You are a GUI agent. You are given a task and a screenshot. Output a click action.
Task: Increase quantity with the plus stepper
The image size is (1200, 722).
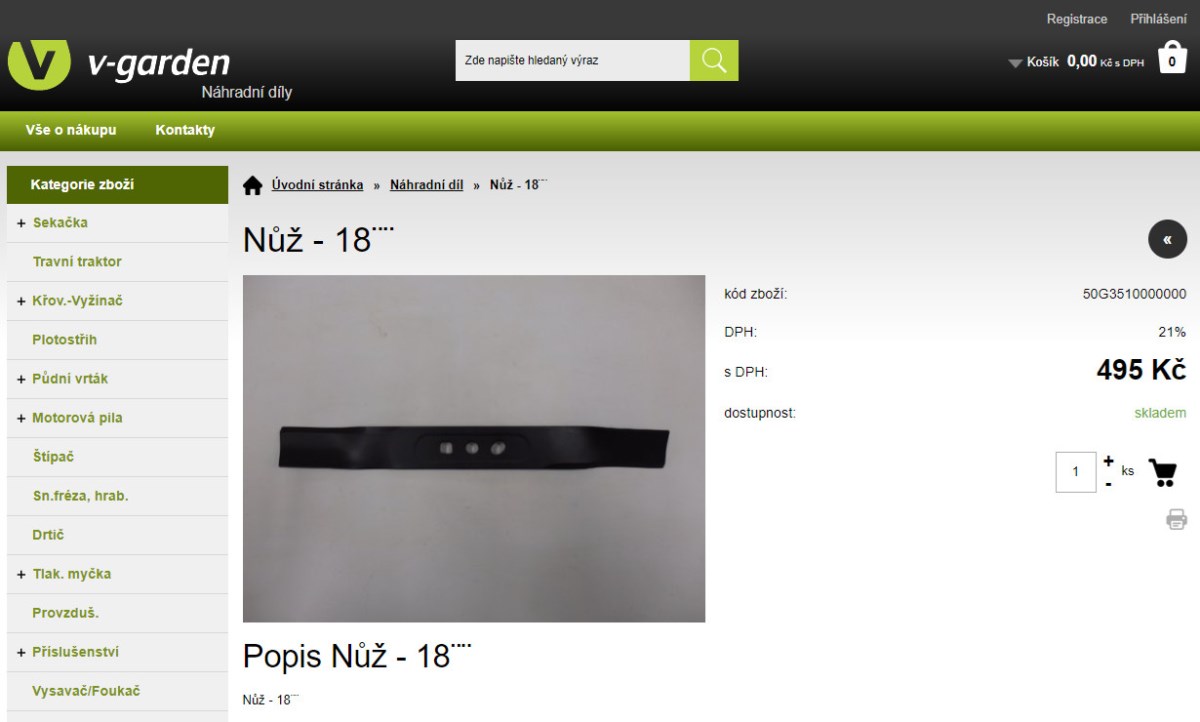coord(1108,461)
